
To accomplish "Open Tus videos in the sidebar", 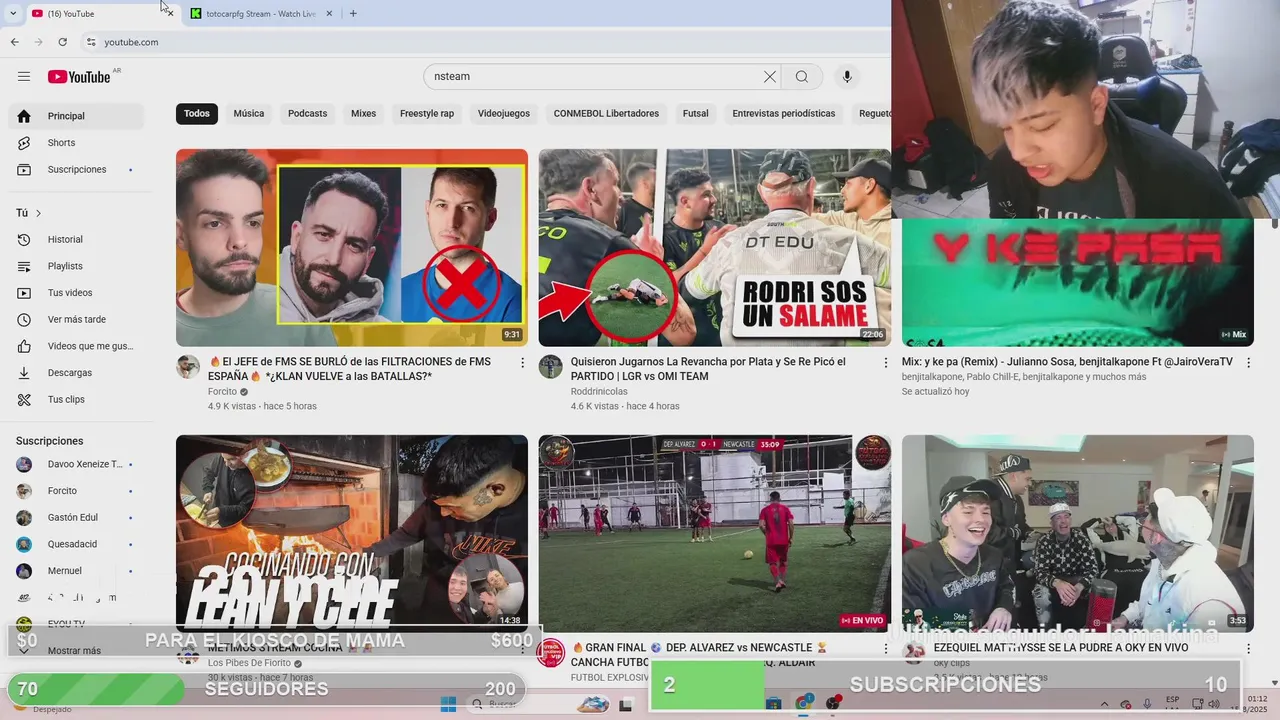I will (x=76, y=293).
